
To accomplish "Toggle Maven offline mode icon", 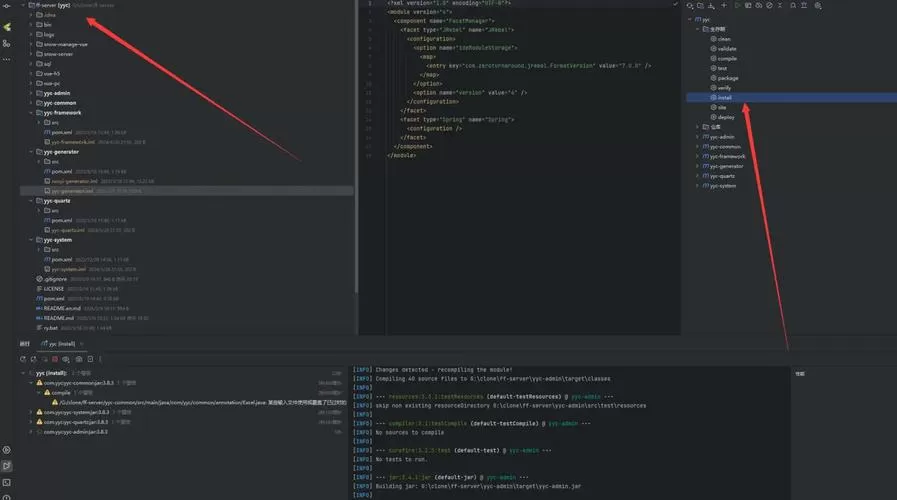I will [759, 5].
